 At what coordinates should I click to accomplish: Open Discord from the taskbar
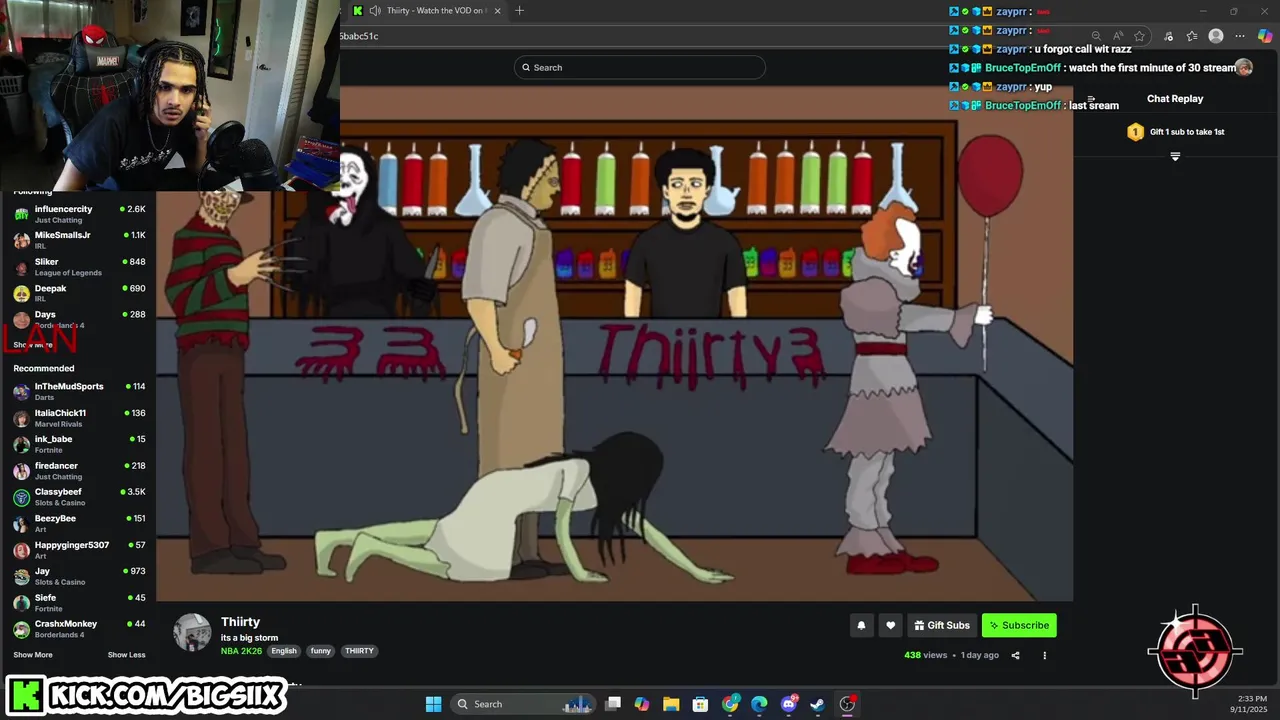pyautogui.click(x=789, y=704)
